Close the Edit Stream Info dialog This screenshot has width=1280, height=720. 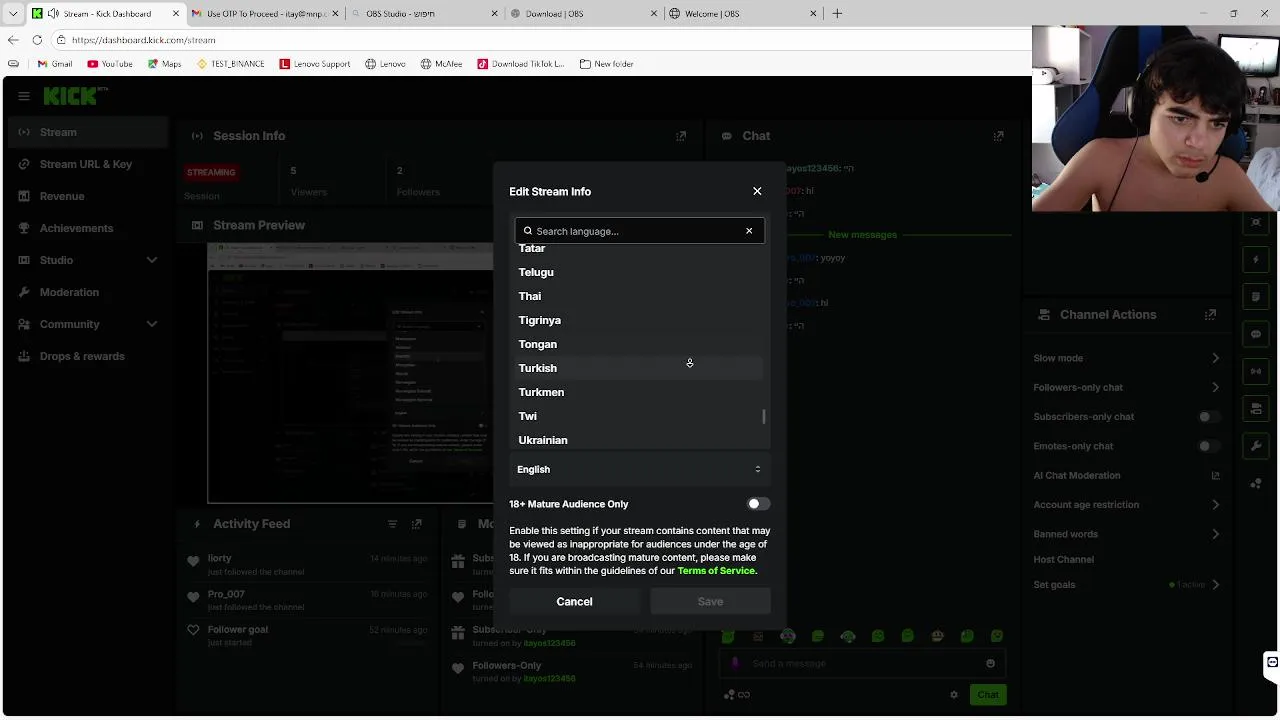pyautogui.click(x=757, y=191)
